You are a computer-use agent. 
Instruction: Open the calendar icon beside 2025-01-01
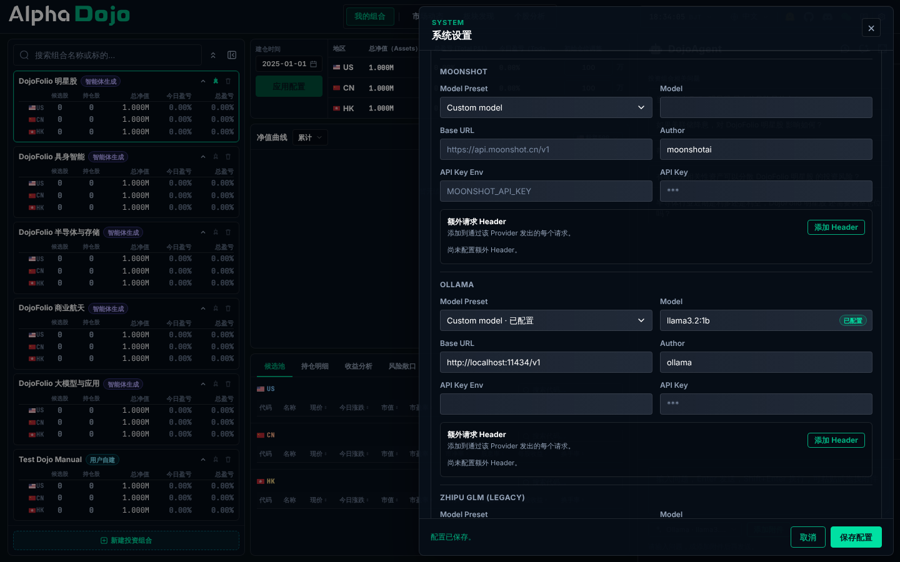313,64
